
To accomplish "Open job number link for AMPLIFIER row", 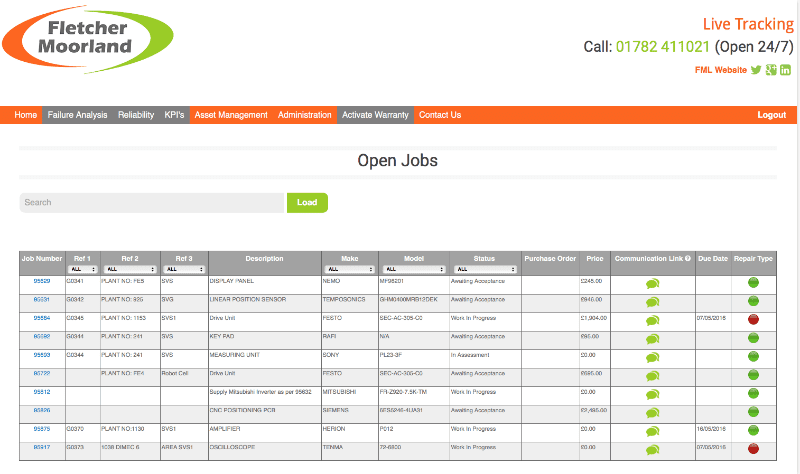I will click(42, 429).
